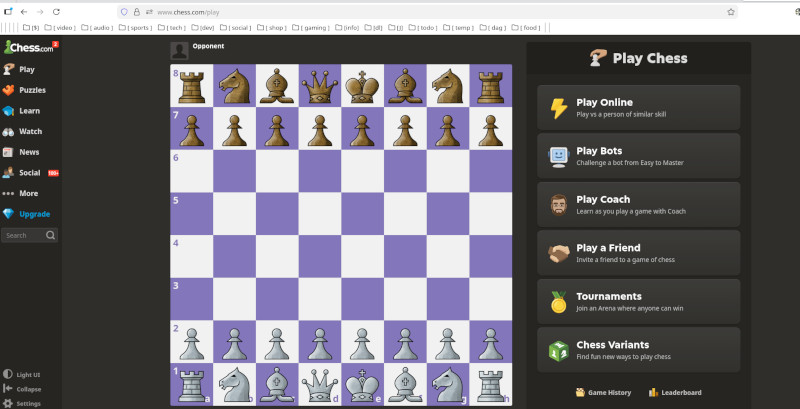The height and width of the screenshot is (409, 800).
Task: Click the www.chess.com/play address bar
Action: (x=429, y=12)
